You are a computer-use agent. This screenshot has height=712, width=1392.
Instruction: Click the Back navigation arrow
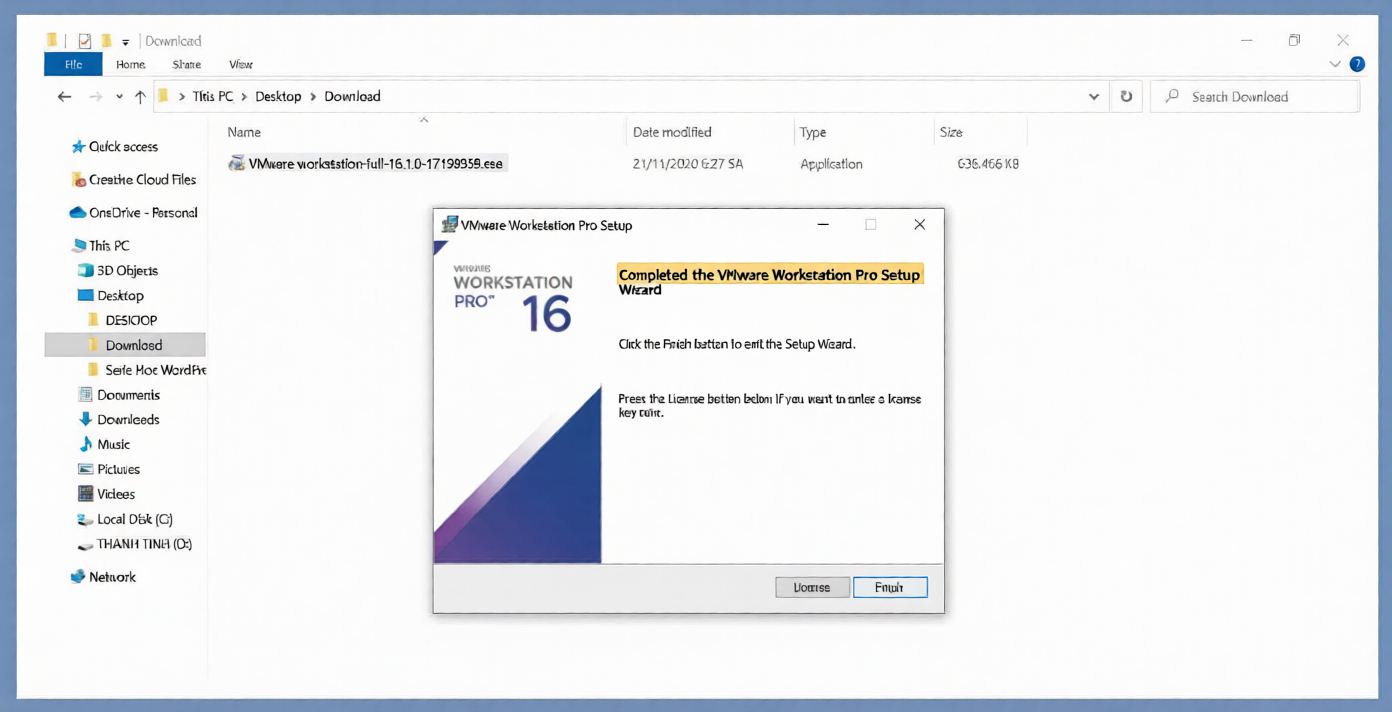[x=65, y=97]
